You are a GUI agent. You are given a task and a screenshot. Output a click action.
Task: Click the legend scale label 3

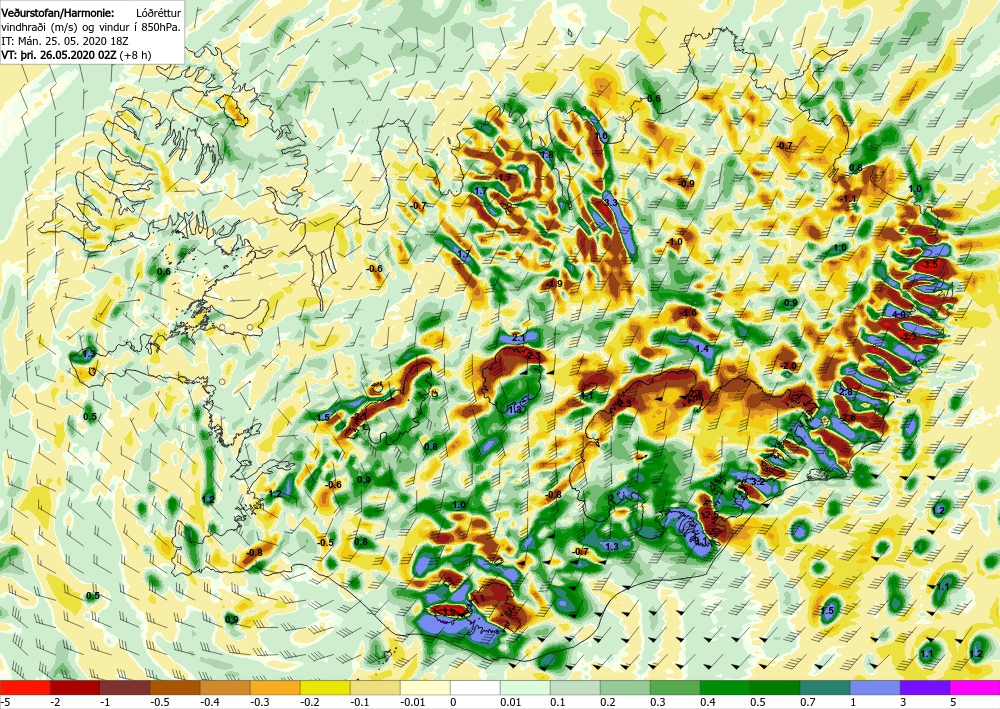tap(903, 702)
